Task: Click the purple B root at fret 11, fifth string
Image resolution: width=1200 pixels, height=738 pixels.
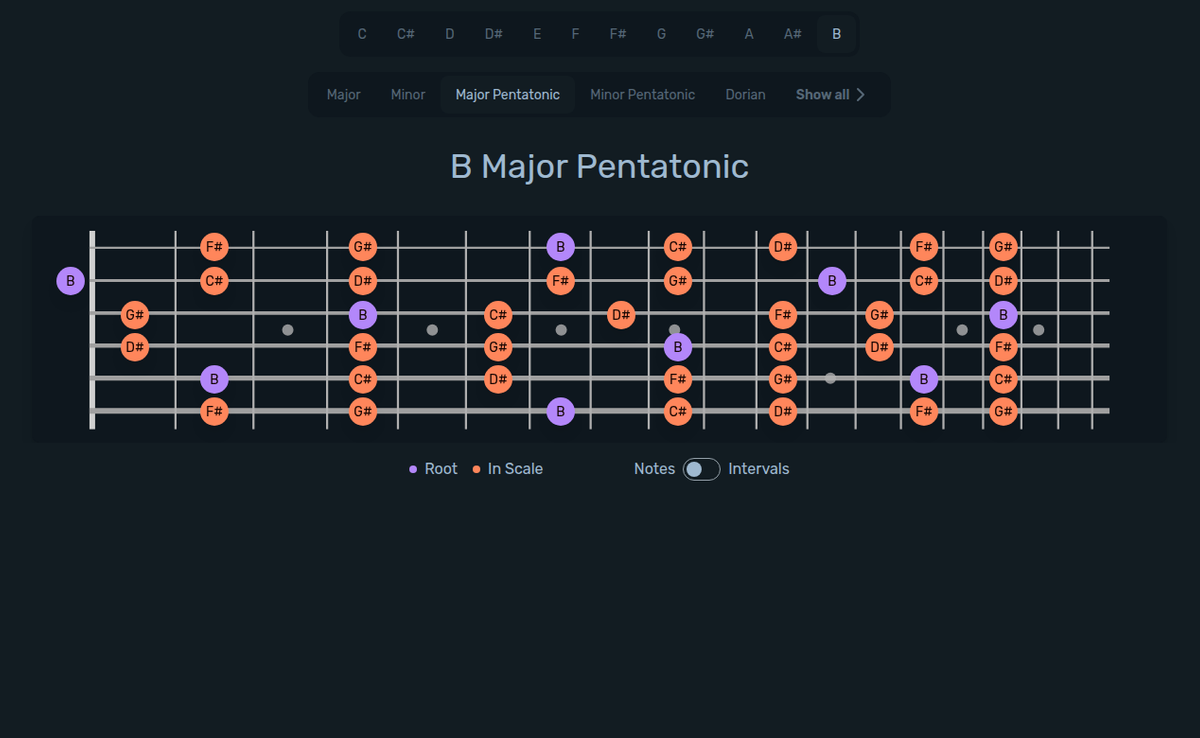Action: pos(923,379)
